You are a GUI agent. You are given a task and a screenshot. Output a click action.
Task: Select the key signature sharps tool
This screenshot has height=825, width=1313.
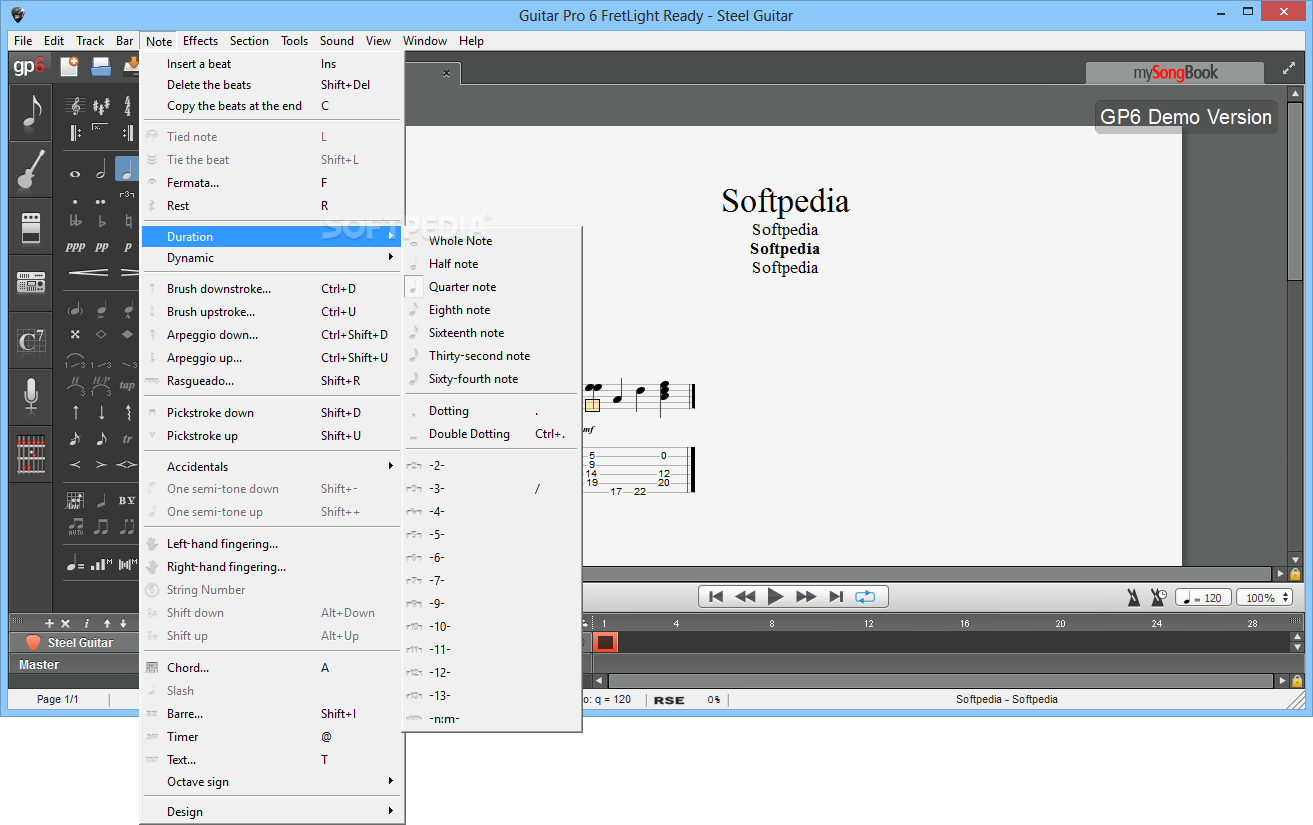coord(101,106)
